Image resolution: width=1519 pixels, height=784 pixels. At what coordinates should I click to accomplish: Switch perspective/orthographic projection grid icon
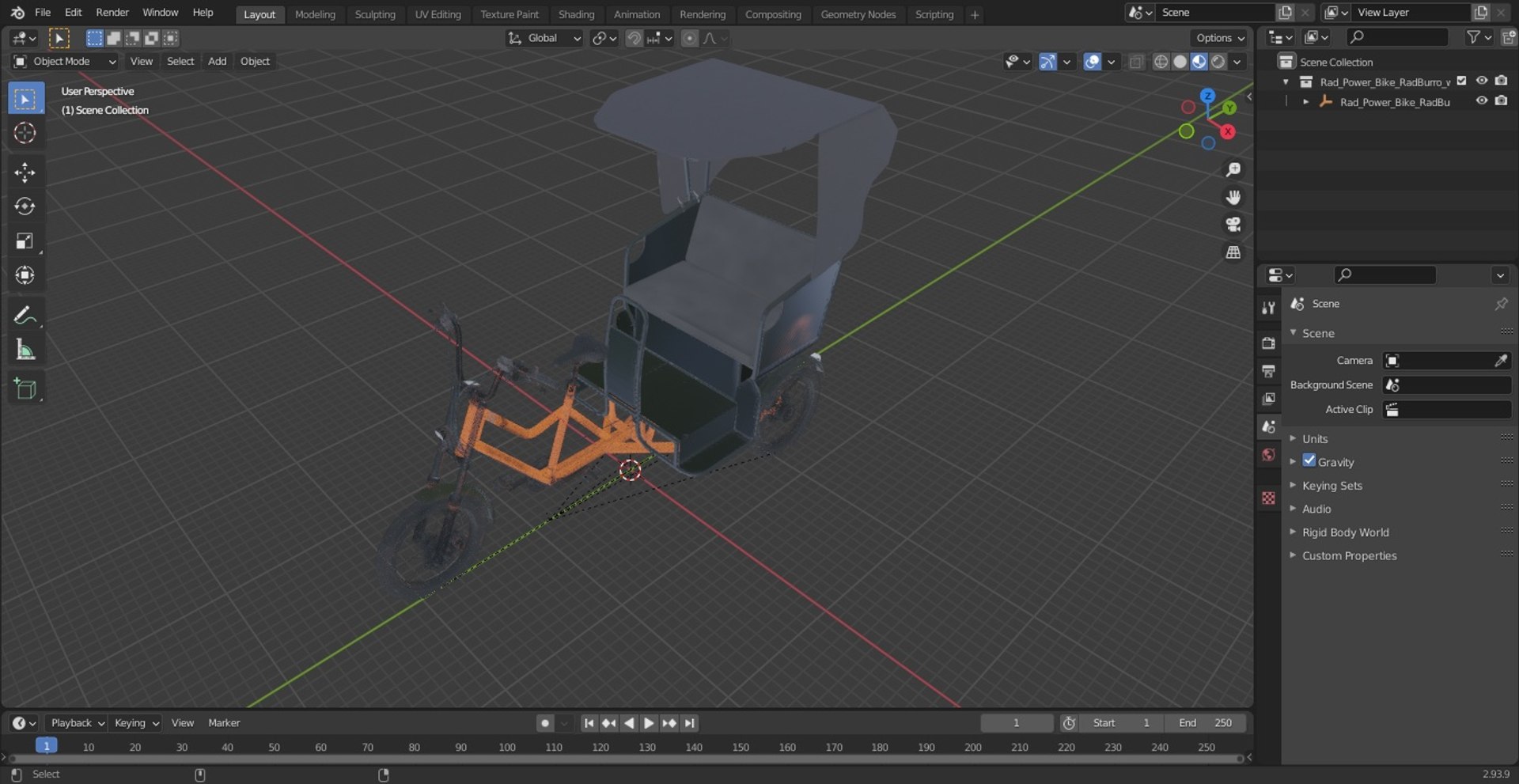click(x=1233, y=252)
